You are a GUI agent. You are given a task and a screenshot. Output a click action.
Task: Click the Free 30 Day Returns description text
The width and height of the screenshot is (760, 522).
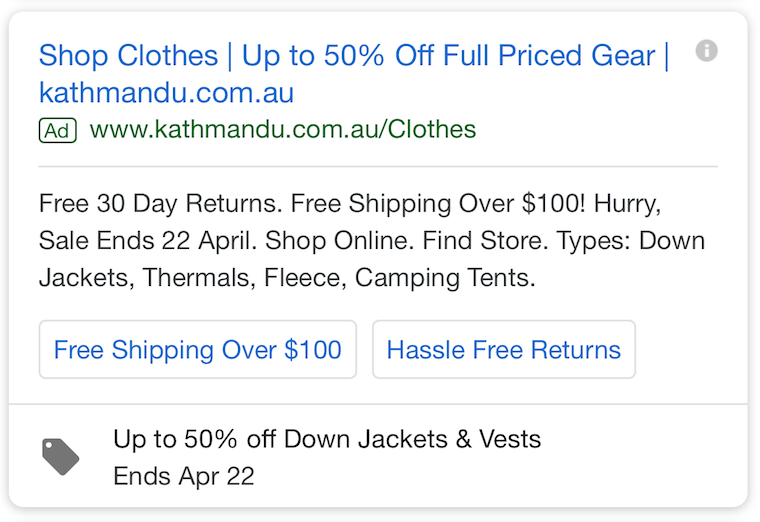[x=160, y=203]
